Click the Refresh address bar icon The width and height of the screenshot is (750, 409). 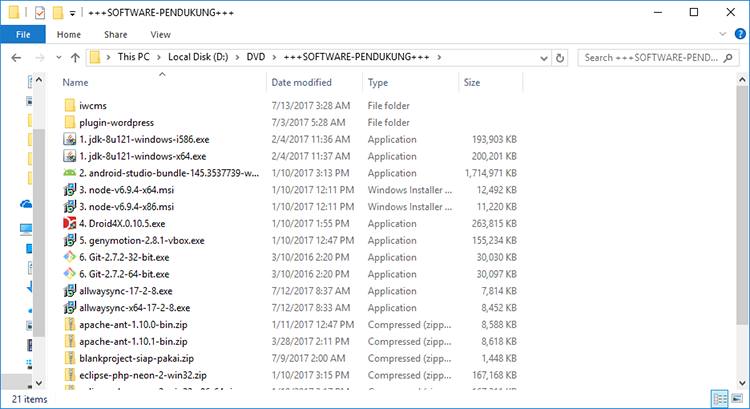(x=560, y=58)
